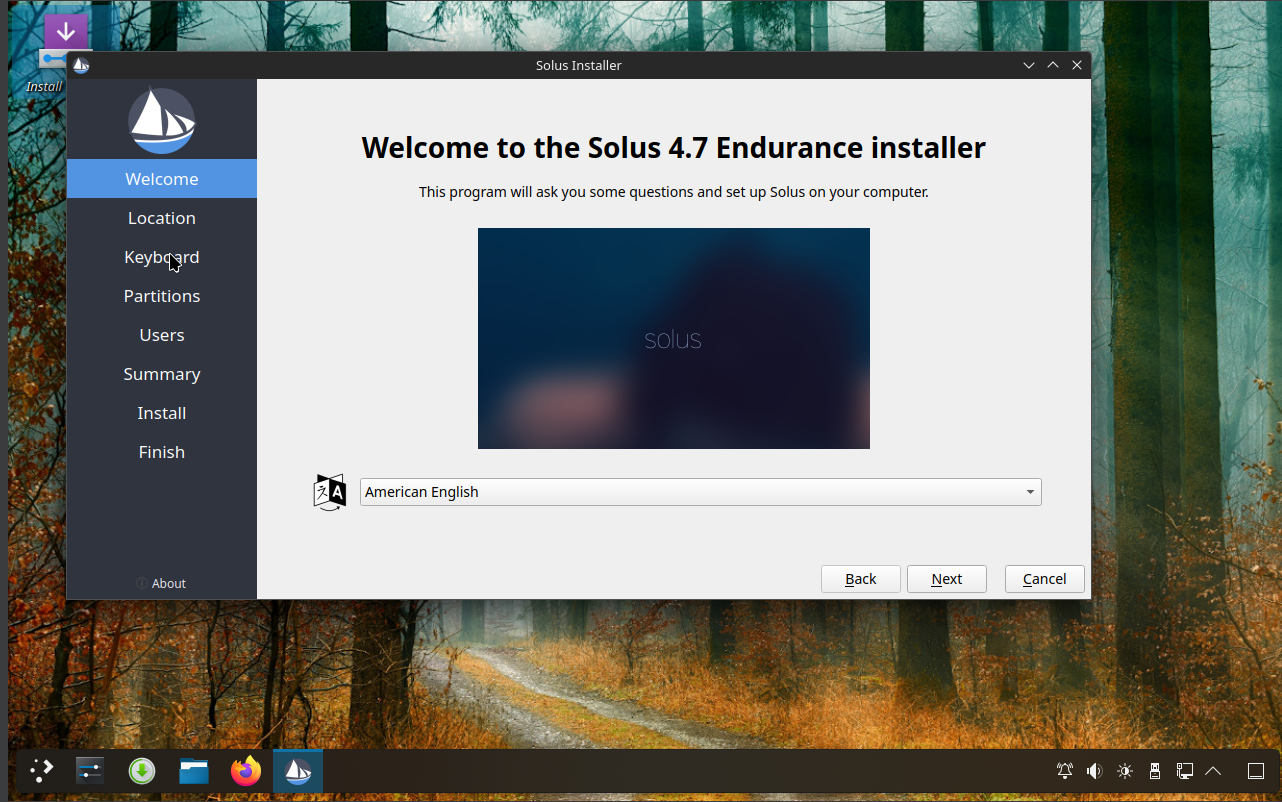Open the Location step in sidebar
The width and height of the screenshot is (1282, 802).
tap(161, 218)
